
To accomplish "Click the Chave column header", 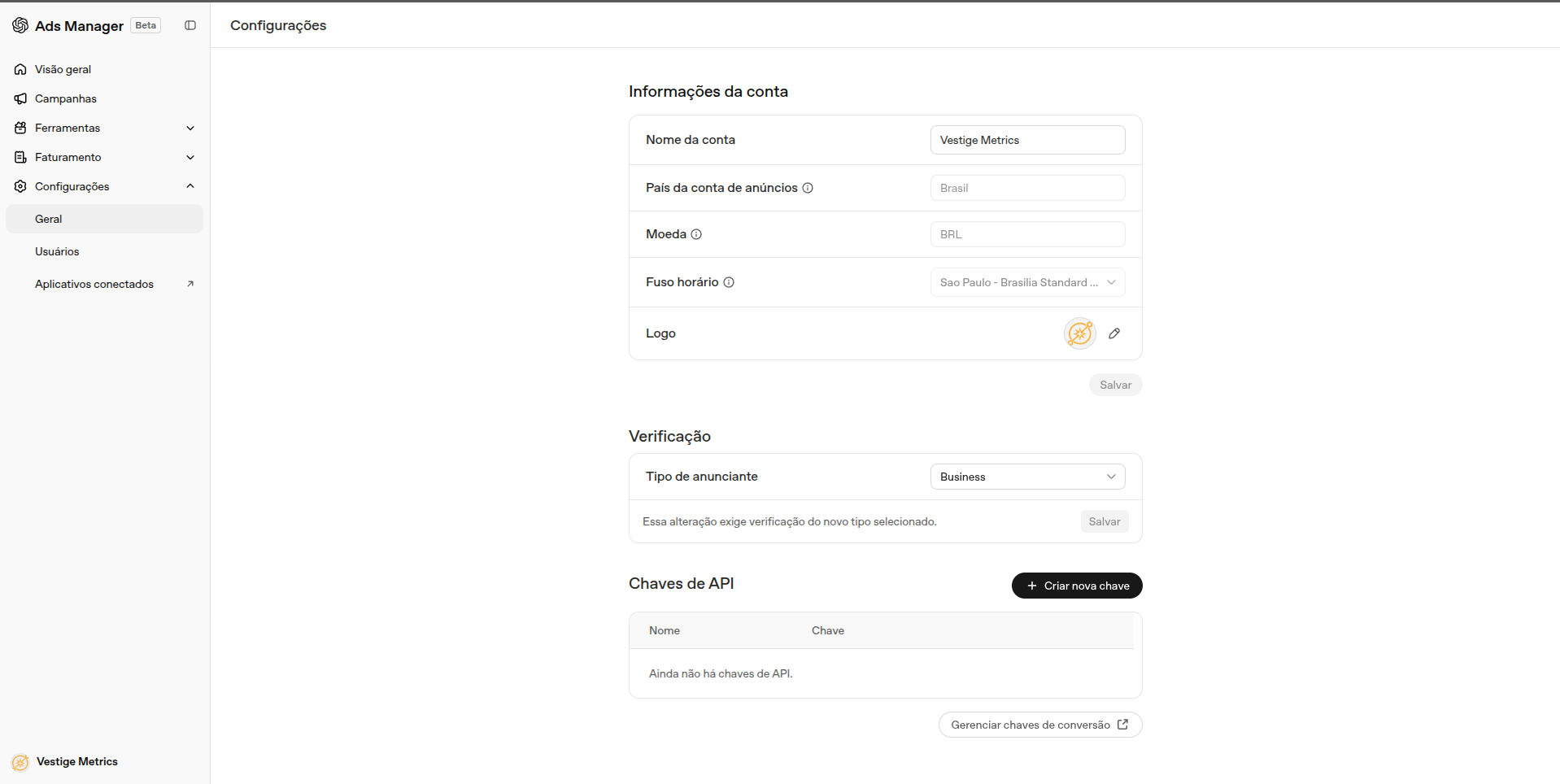I will 828,630.
